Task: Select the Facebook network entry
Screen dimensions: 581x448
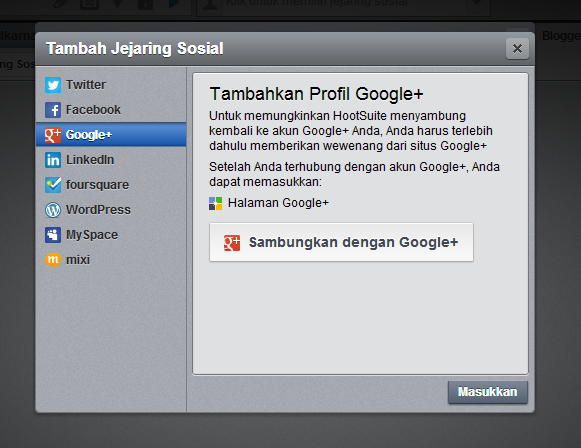Action: 111,110
